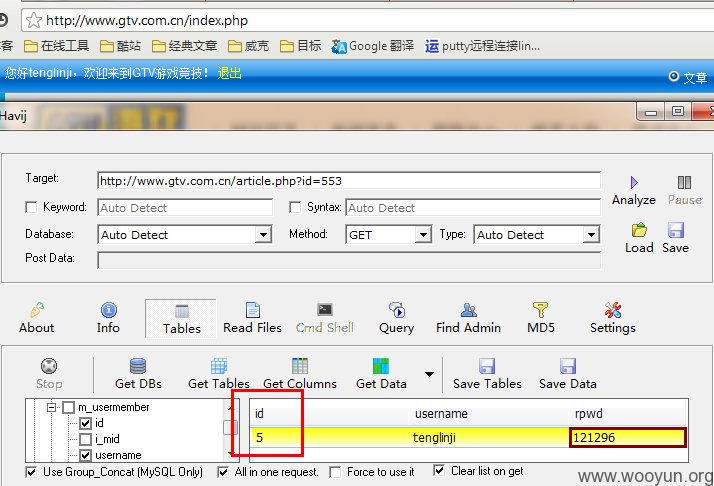
Task: Uncheck the username column checkbox
Action: pos(86,455)
